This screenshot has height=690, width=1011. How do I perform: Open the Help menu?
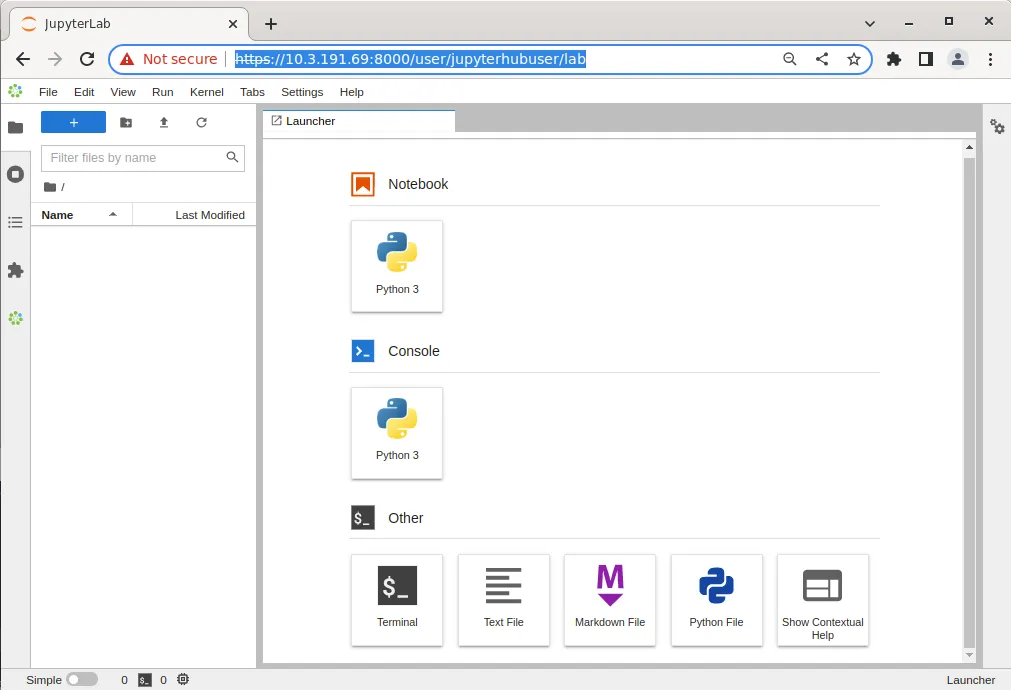tap(351, 92)
